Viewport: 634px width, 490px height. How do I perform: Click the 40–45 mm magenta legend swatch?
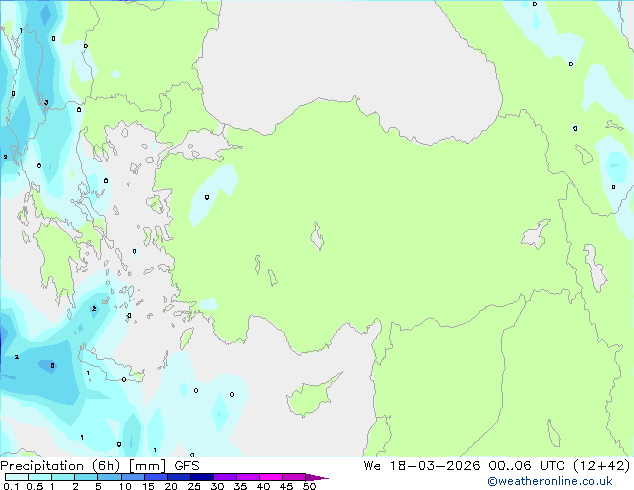click(x=271, y=477)
